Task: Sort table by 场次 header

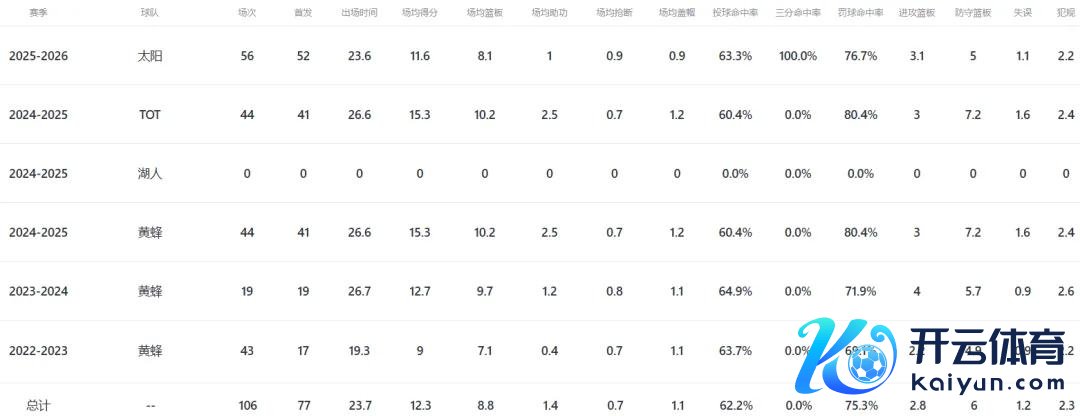Action: point(247,14)
